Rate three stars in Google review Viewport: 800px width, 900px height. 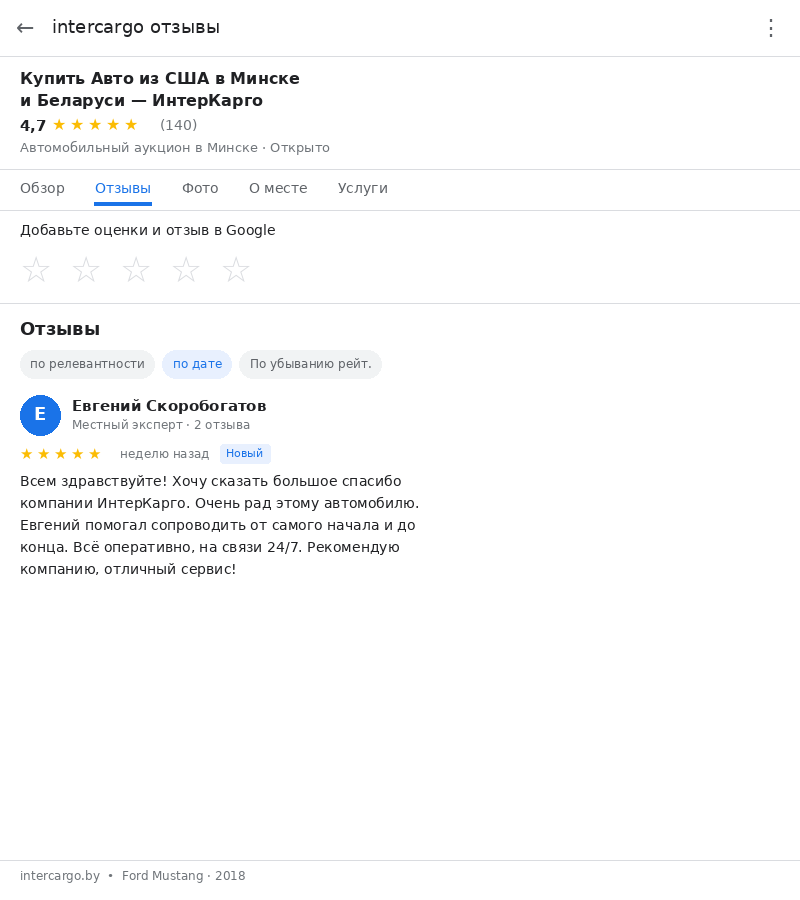point(136,270)
